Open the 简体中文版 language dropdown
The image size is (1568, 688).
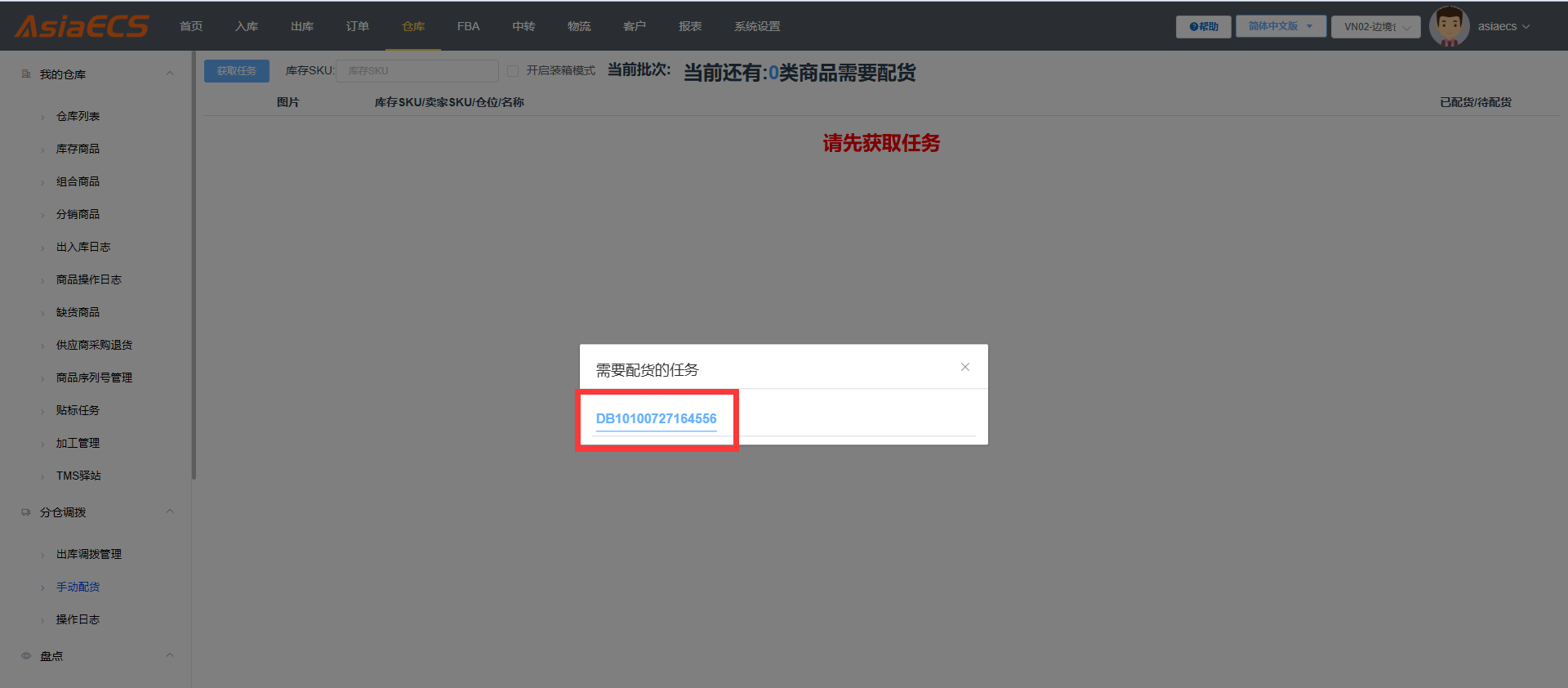coord(1281,26)
